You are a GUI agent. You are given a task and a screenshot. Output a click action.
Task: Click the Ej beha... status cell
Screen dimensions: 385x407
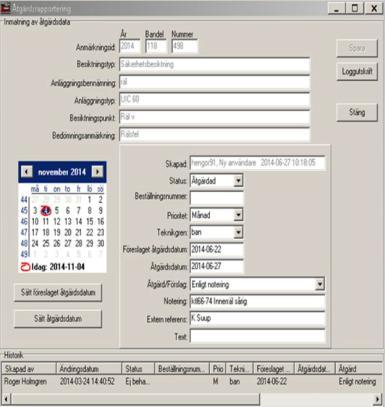(x=137, y=381)
